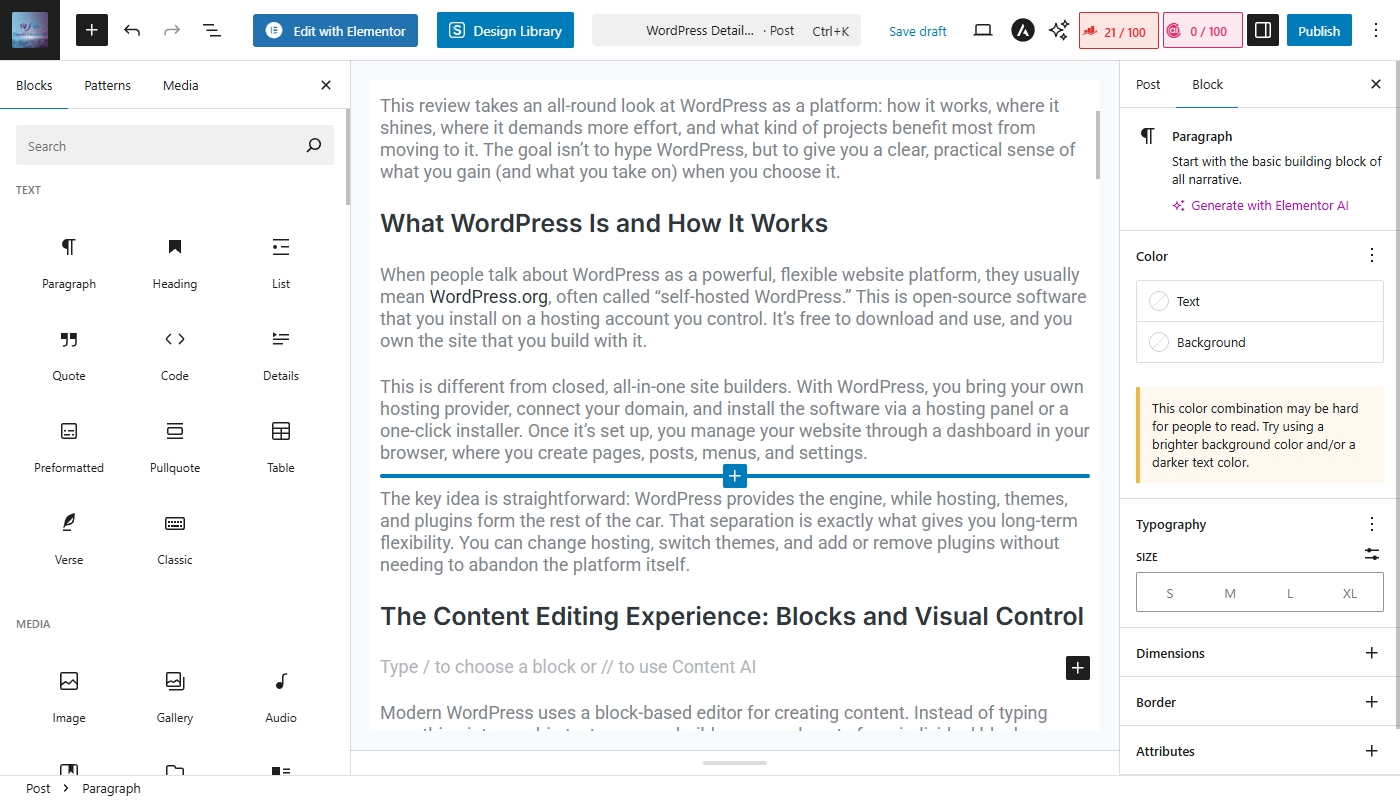This screenshot has width=1400, height=800.
Task: Open Typography options three-dot menu
Action: point(1371,524)
